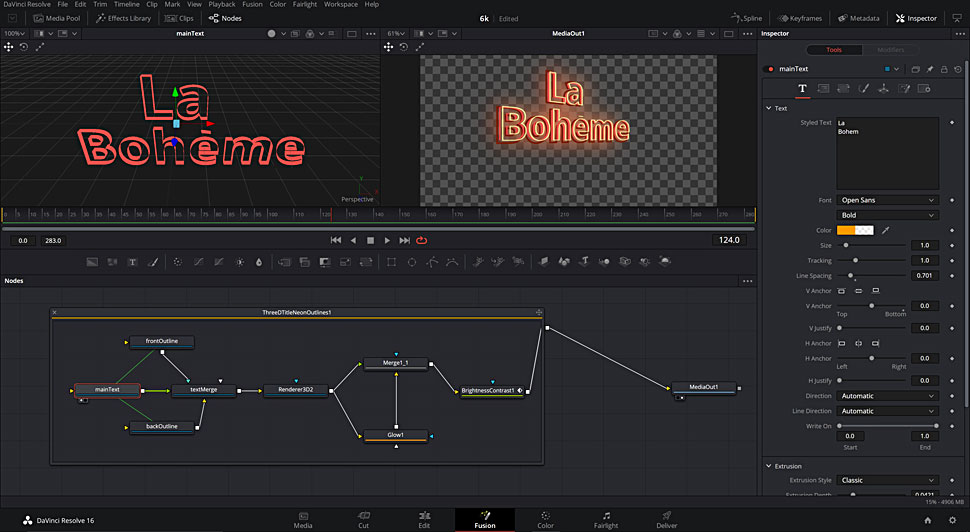Select the Renderer3D2 node

click(x=296, y=390)
